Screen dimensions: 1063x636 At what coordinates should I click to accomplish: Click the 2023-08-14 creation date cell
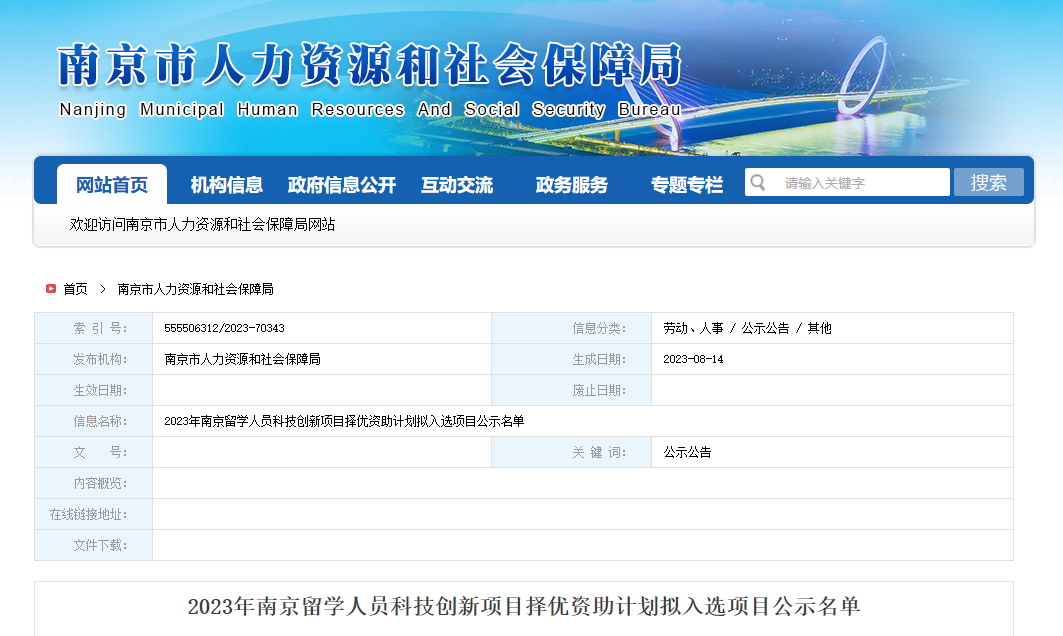coord(693,359)
